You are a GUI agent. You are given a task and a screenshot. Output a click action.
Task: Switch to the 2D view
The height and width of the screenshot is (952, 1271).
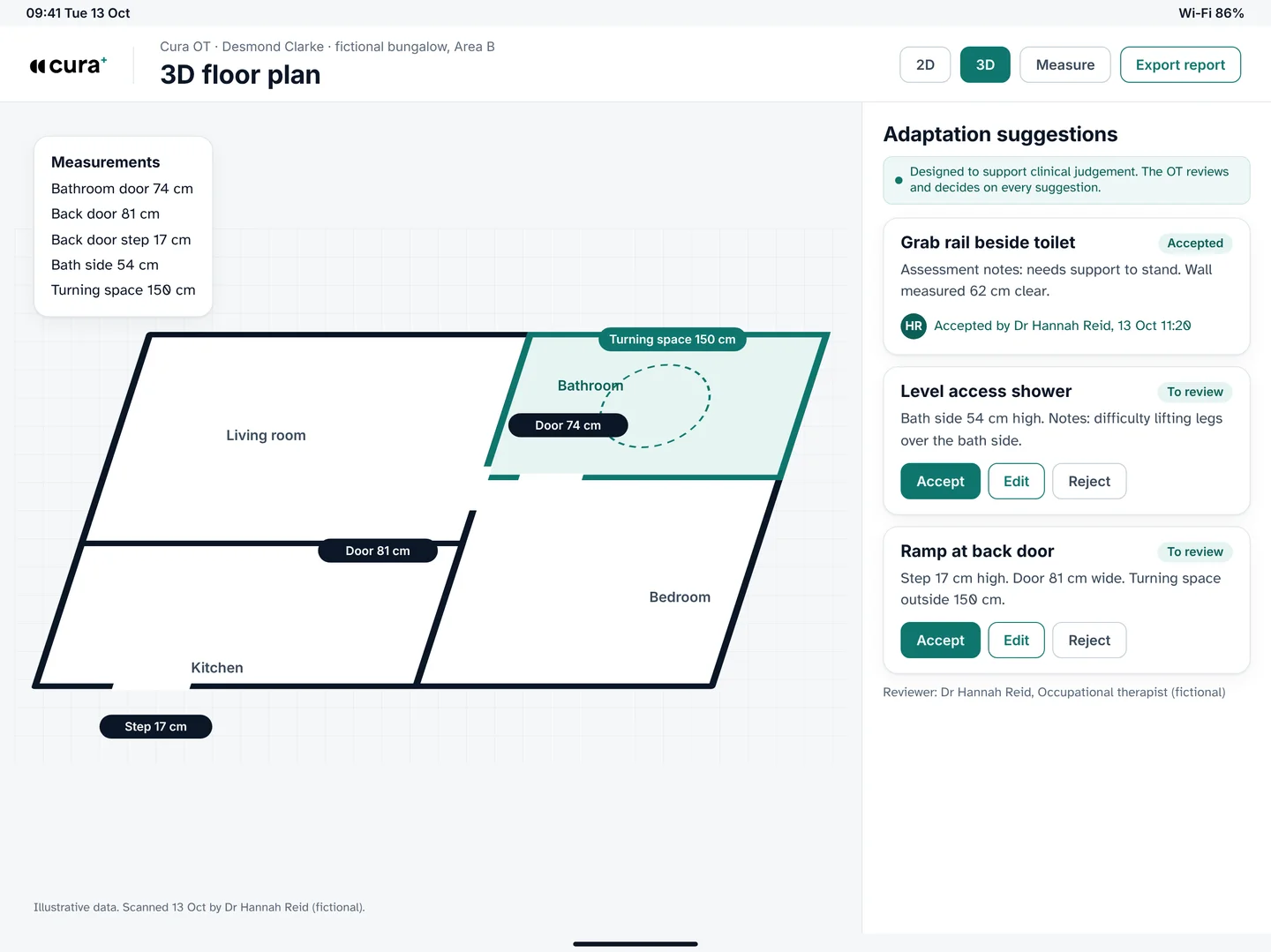tap(925, 65)
